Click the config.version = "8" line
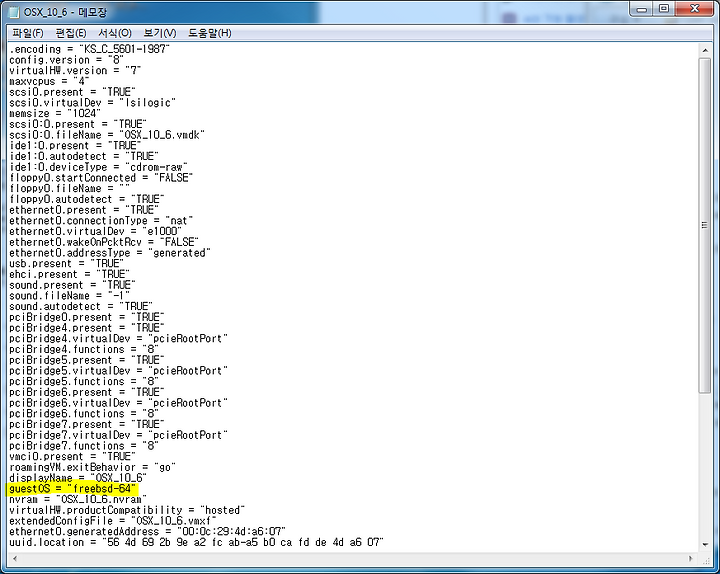720x574 pixels. [x=66, y=60]
